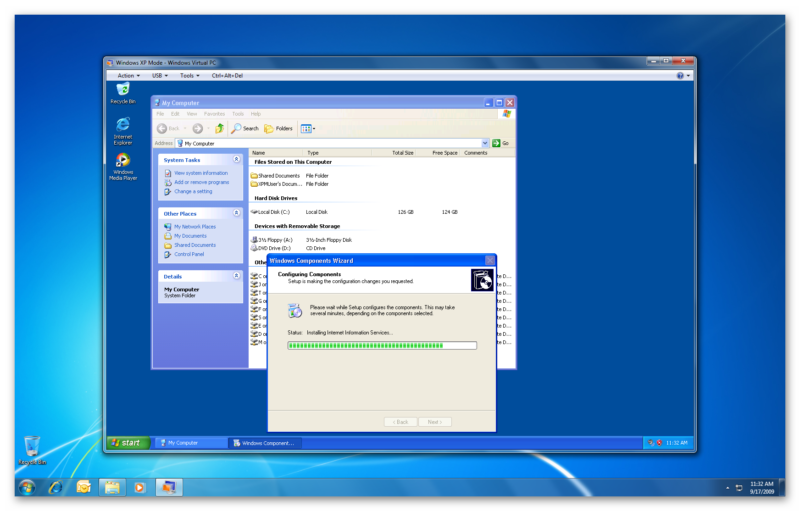Open the Tools menu of Virtual PC
Viewport: 800px width, 512px height.
189,75
